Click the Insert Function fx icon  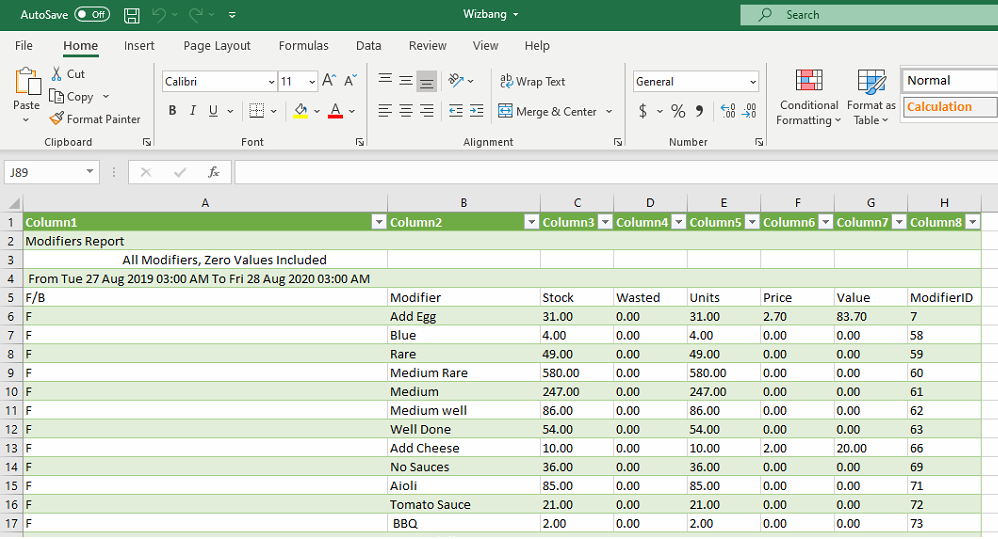click(213, 172)
